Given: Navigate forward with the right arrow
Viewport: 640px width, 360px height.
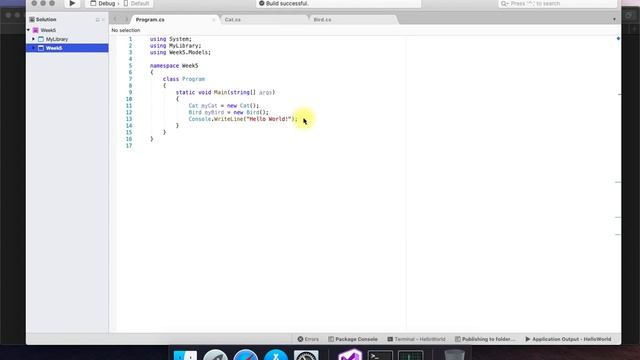Looking at the screenshot, I should pyautogui.click(x=127, y=19).
